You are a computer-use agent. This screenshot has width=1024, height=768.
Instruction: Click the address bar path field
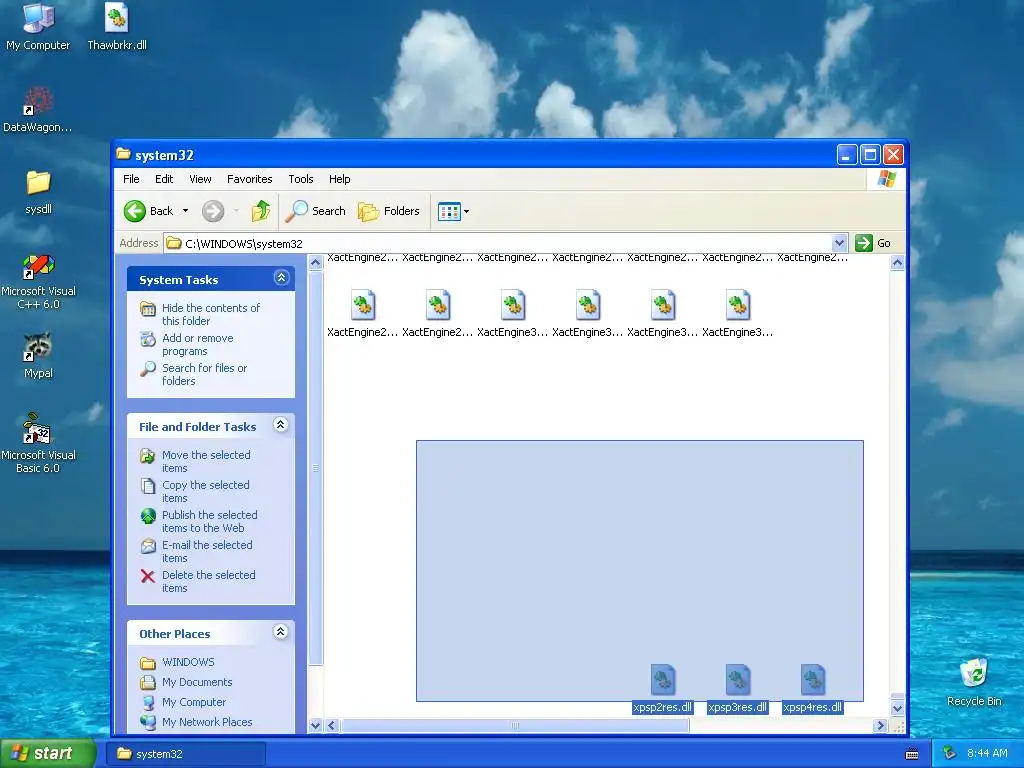click(496, 243)
